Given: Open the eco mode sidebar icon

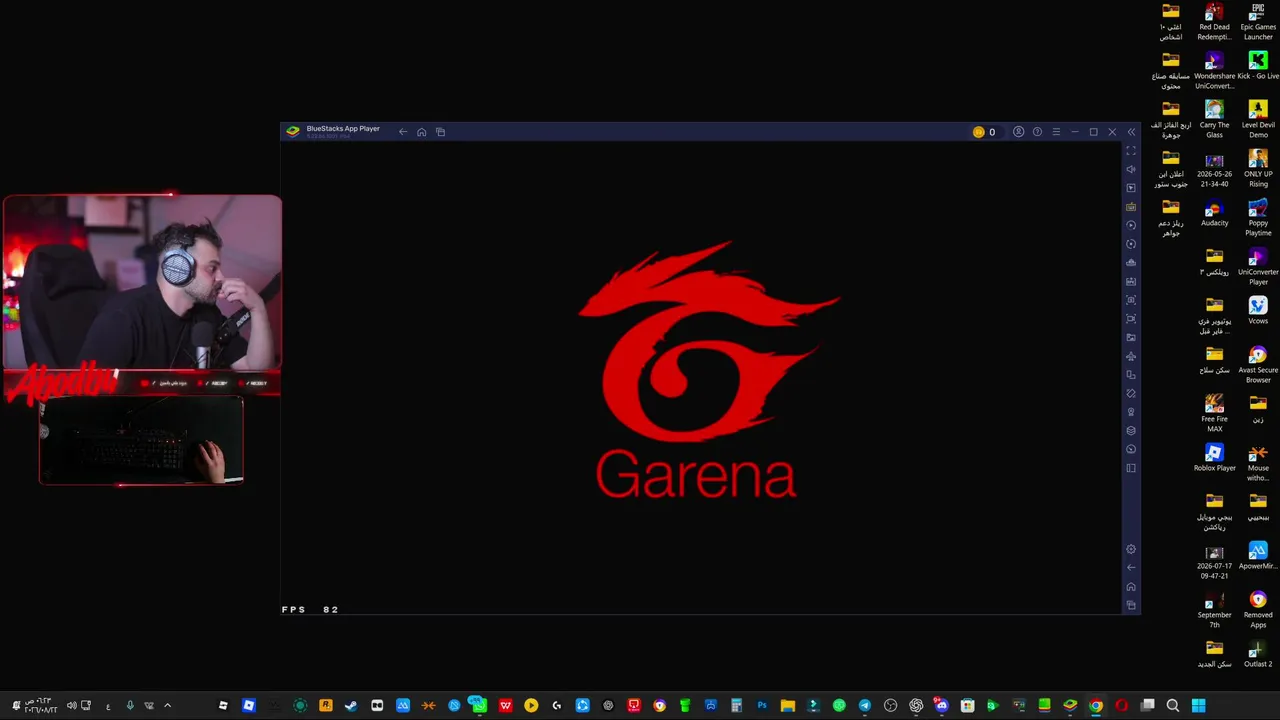Looking at the screenshot, I should [x=1131, y=412].
